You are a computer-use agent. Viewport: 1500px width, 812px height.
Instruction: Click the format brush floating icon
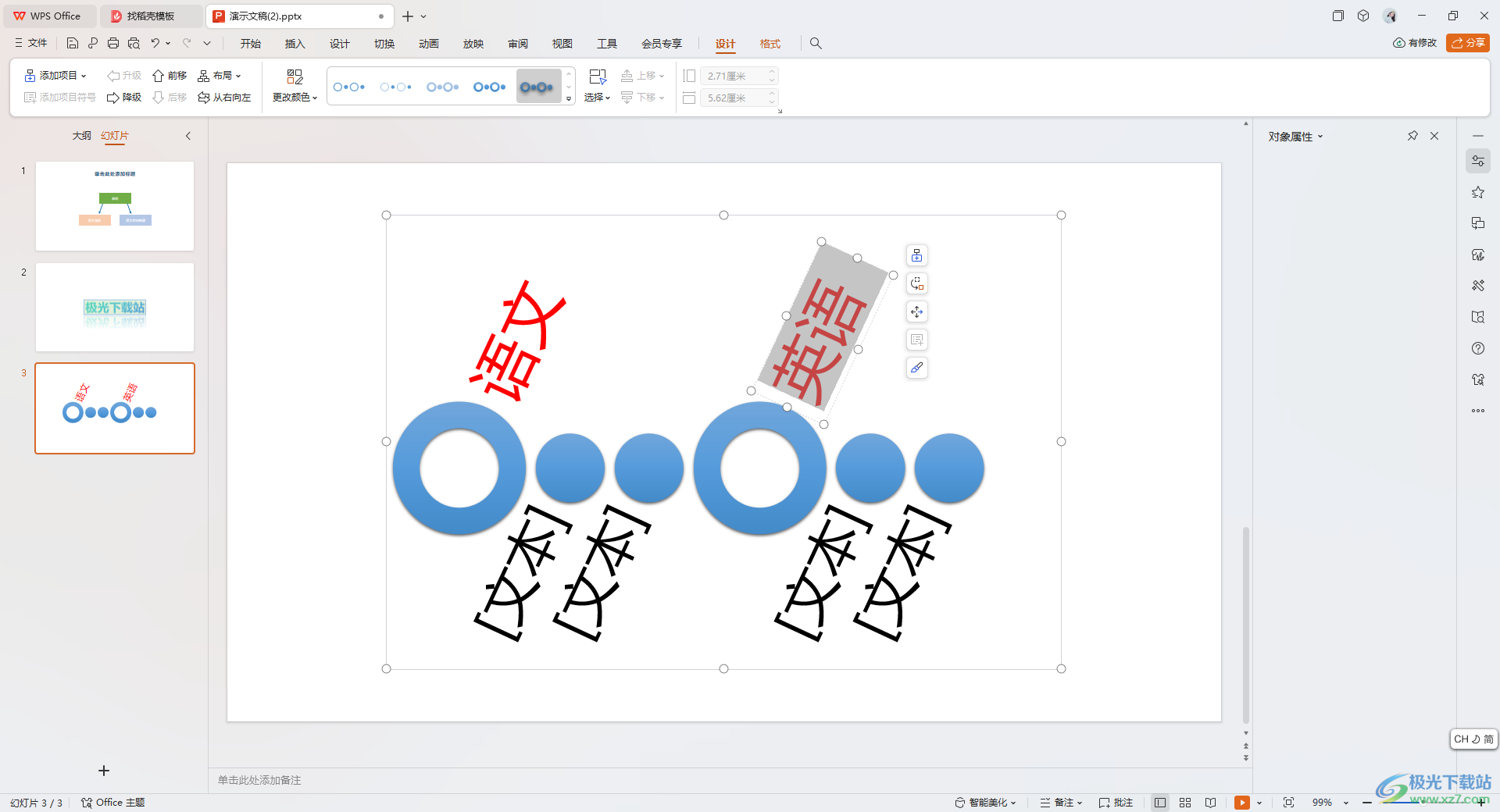[x=917, y=368]
